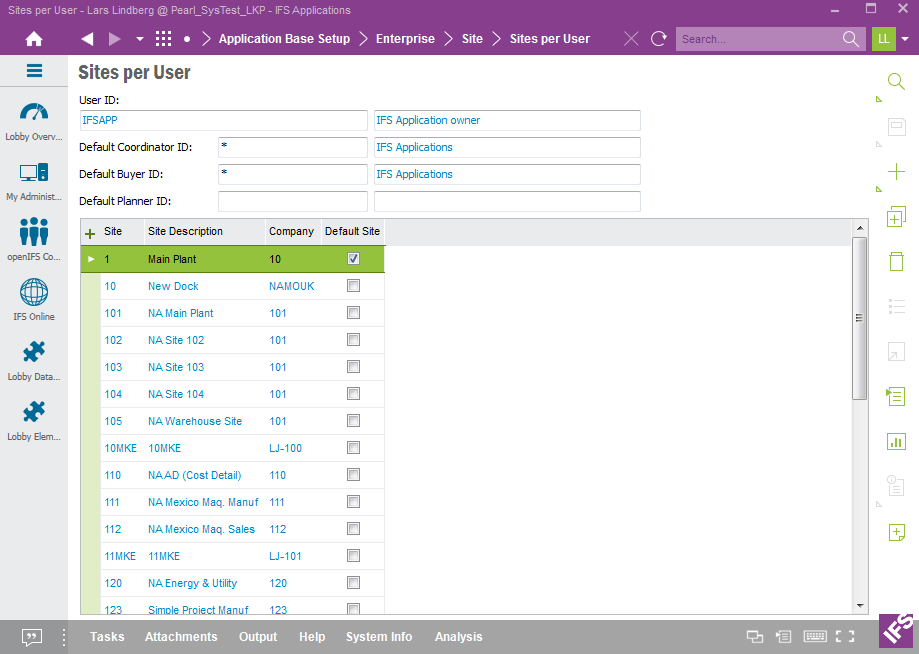Screen dimensions: 919x654
Task: Click the green plus New icon on right panel
Action: [896, 171]
